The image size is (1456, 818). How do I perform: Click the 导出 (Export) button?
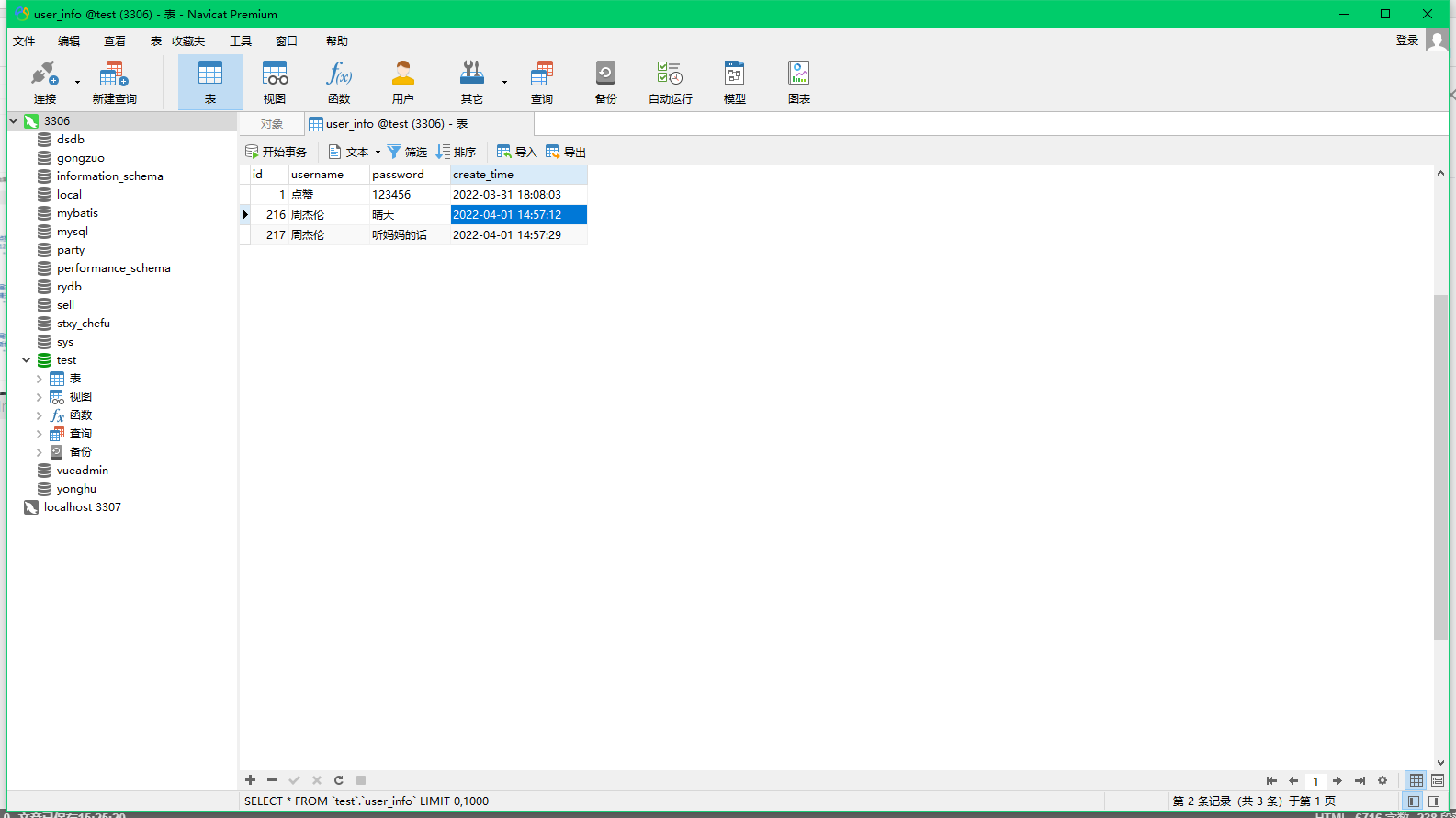(566, 153)
